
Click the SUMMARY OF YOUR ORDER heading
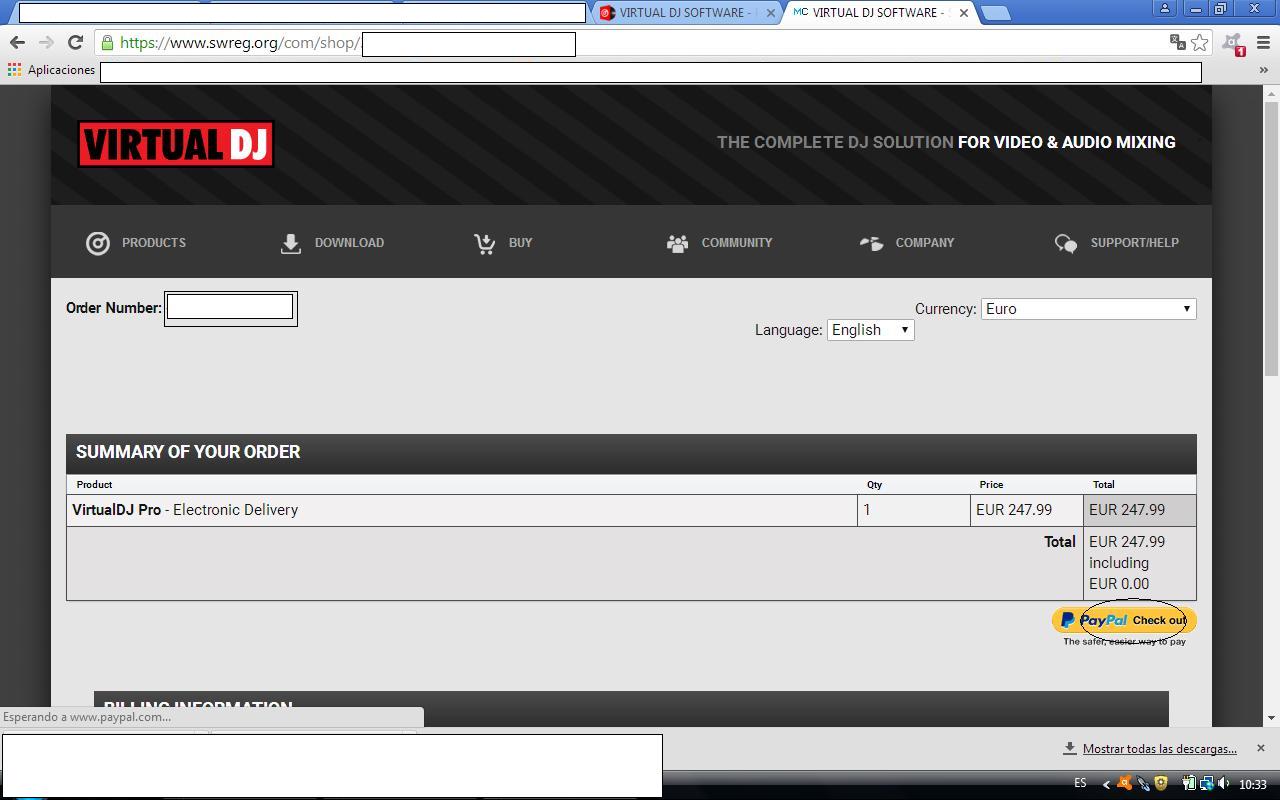pyautogui.click(x=188, y=452)
